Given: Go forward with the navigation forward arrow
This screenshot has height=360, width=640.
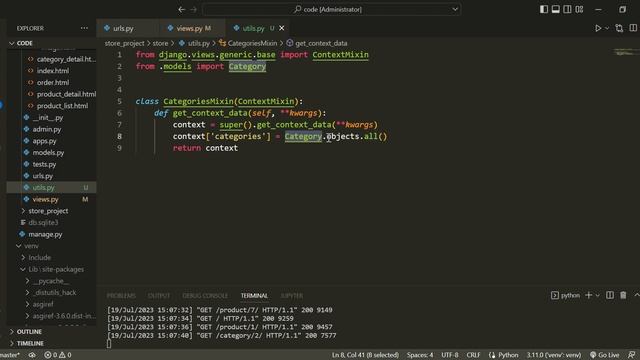Looking at the screenshot, I should pyautogui.click(x=193, y=9).
